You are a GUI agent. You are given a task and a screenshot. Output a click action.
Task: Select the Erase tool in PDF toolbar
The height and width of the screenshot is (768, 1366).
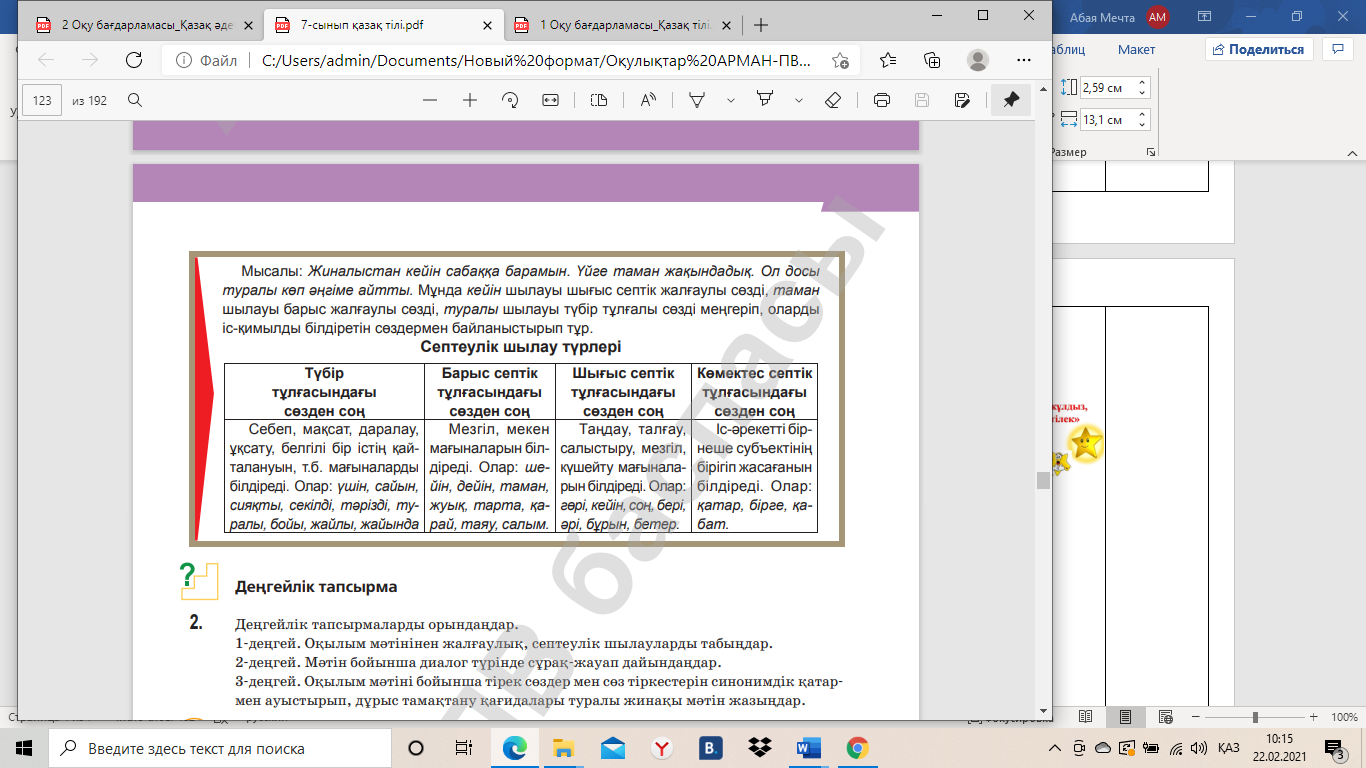coord(833,100)
